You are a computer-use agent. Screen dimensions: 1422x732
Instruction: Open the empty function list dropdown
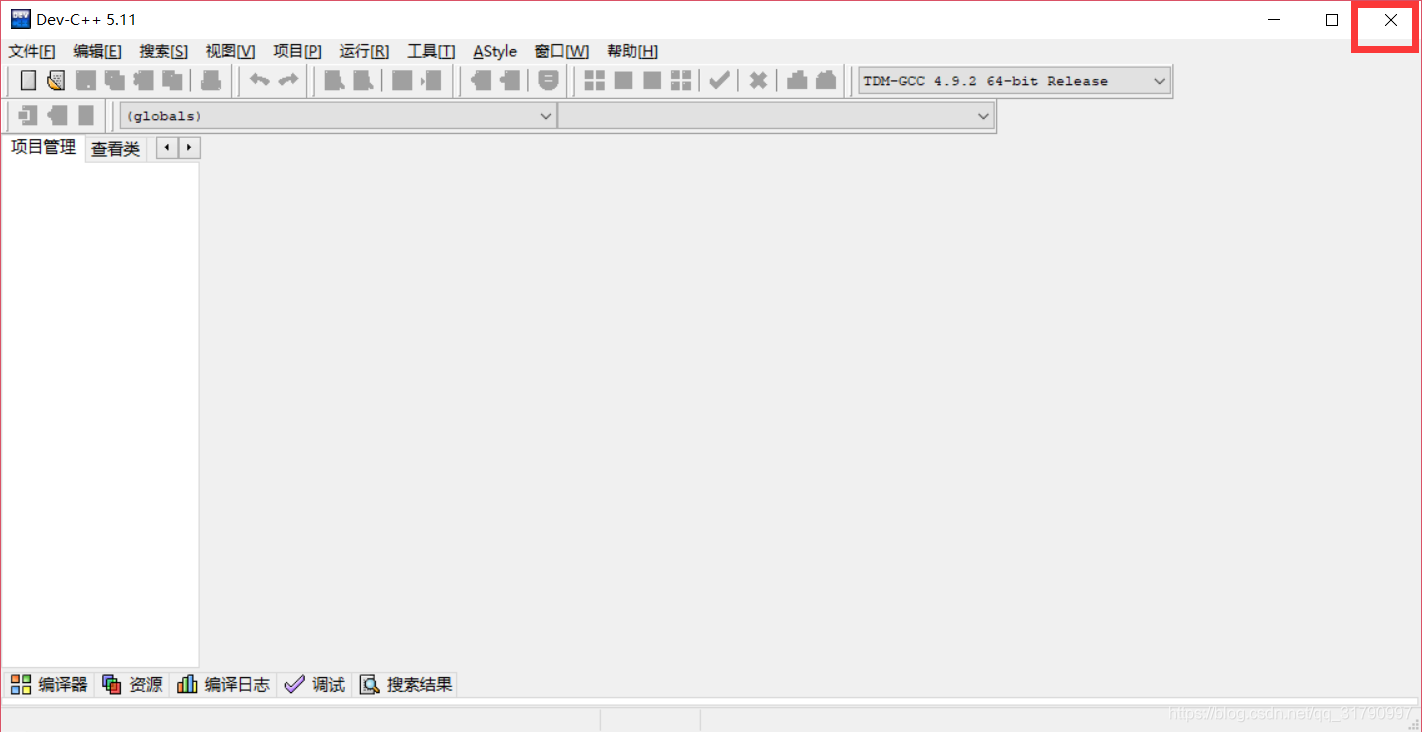pyautogui.click(x=776, y=116)
